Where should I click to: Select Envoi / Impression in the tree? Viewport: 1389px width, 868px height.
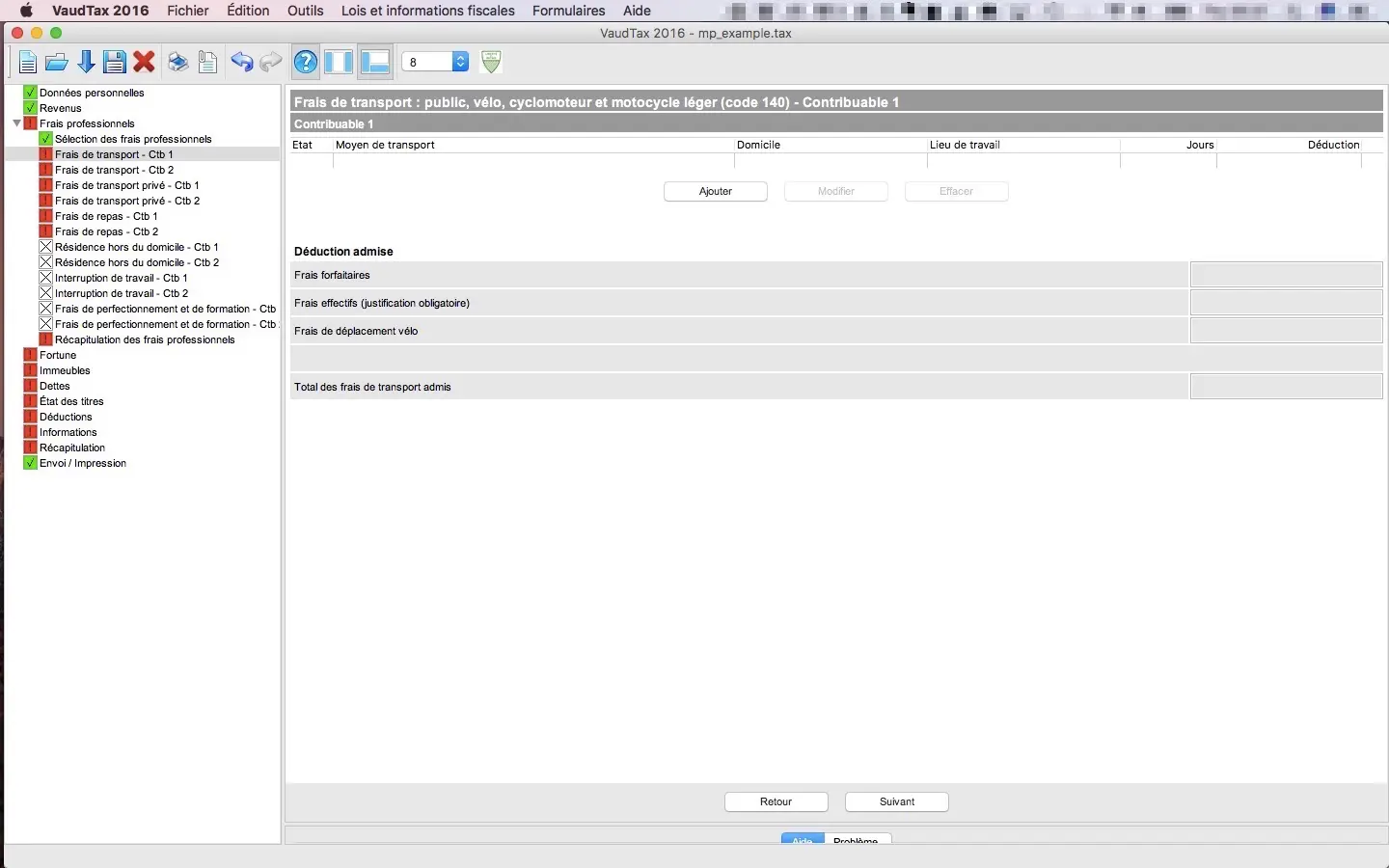83,463
